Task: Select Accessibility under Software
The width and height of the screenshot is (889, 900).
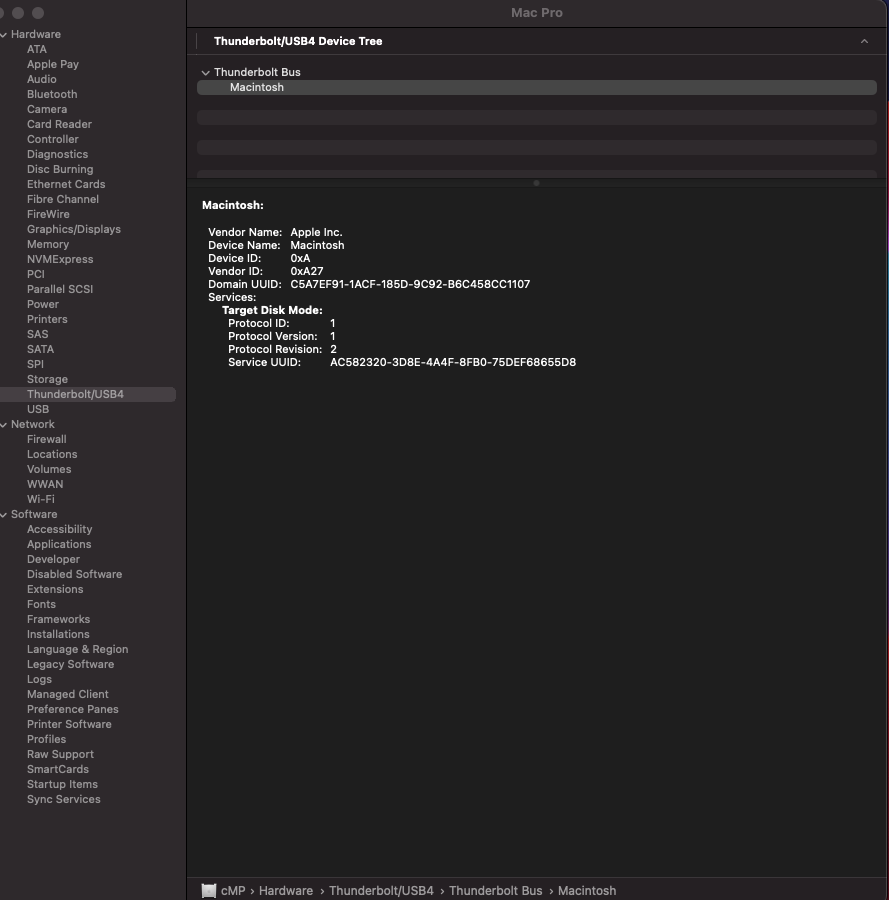Action: (59, 529)
